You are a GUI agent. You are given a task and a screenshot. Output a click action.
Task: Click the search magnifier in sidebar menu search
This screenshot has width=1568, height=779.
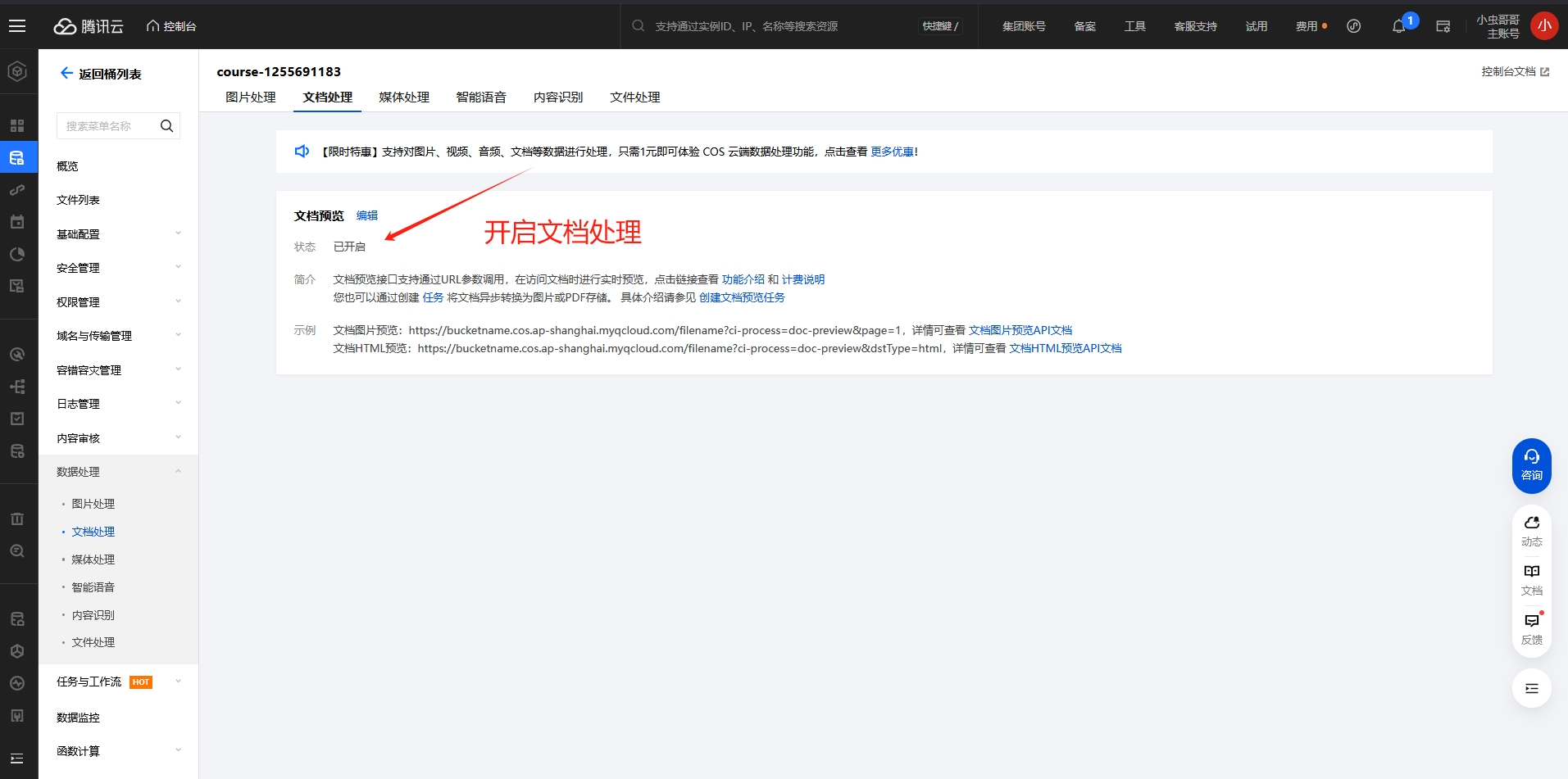(166, 126)
